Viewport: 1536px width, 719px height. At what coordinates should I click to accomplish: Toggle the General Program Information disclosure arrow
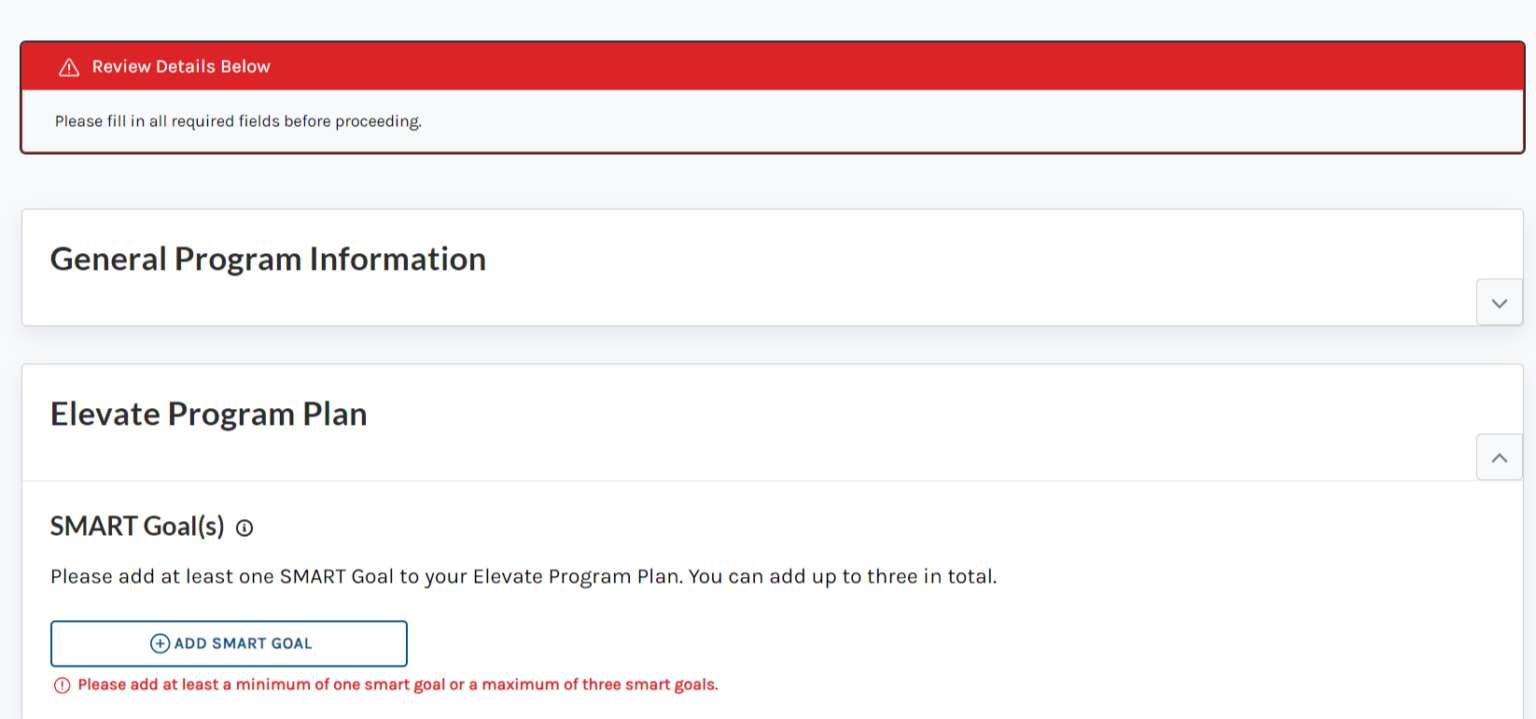pos(1498,301)
